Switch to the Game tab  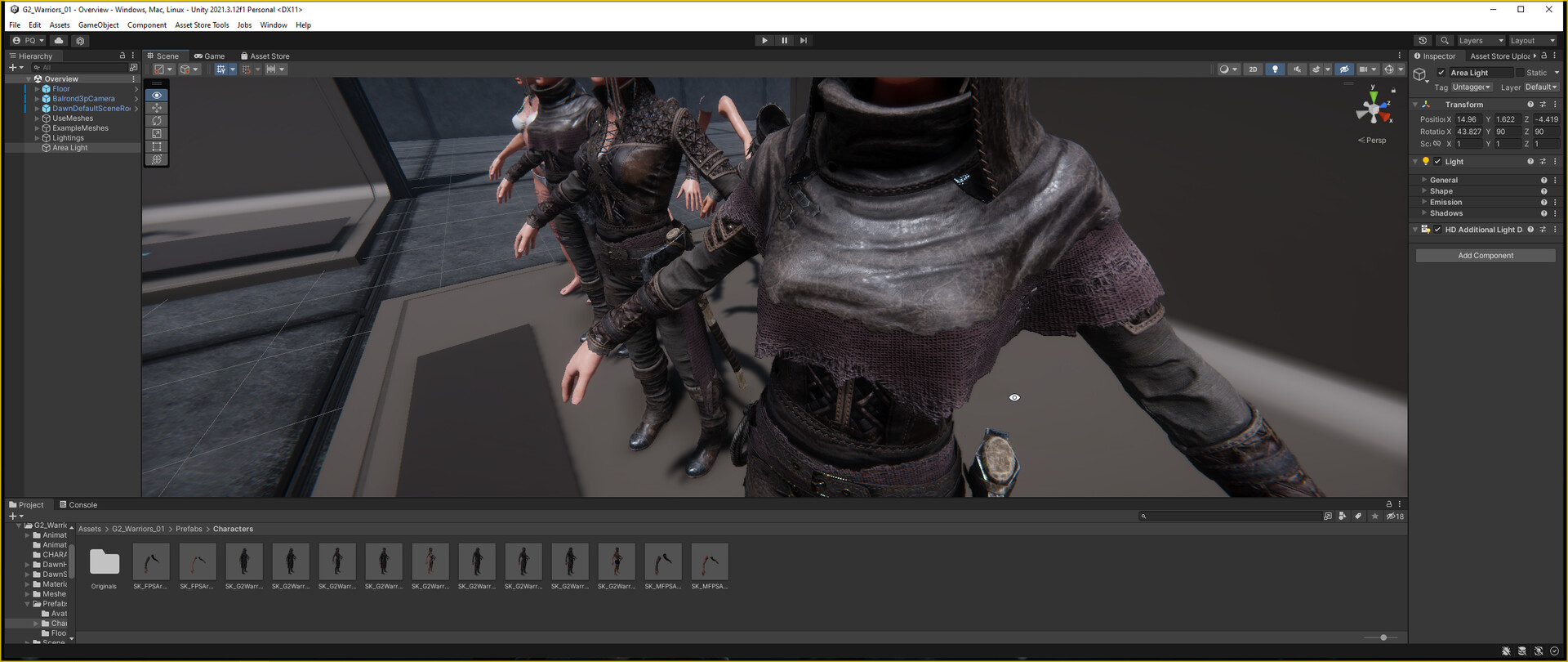click(x=209, y=56)
